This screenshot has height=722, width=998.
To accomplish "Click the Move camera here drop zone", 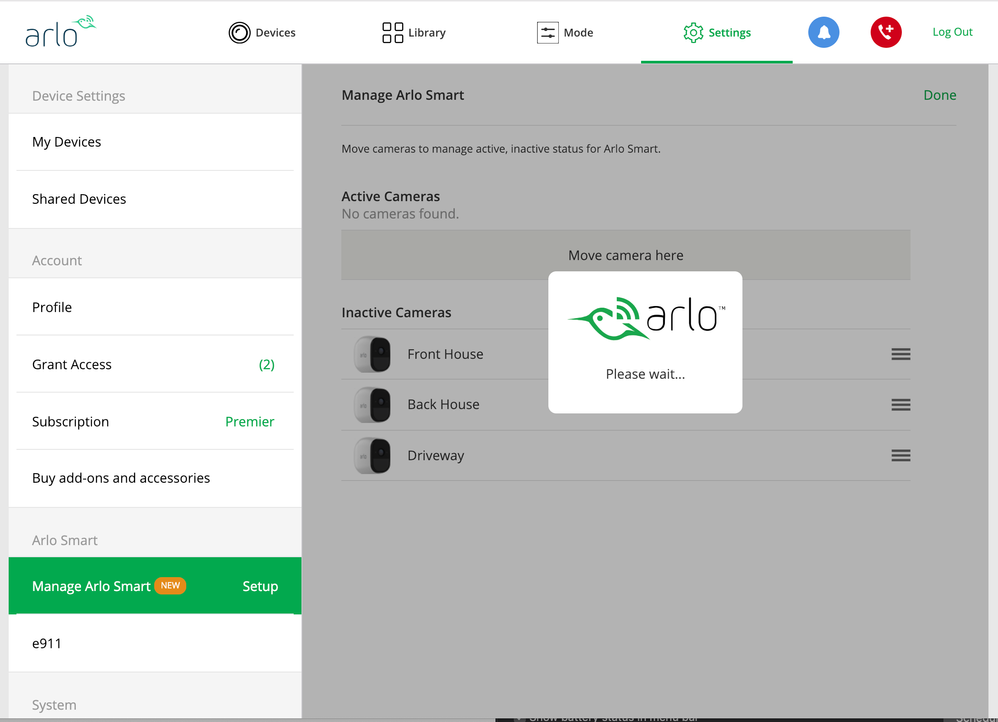I will pos(626,255).
